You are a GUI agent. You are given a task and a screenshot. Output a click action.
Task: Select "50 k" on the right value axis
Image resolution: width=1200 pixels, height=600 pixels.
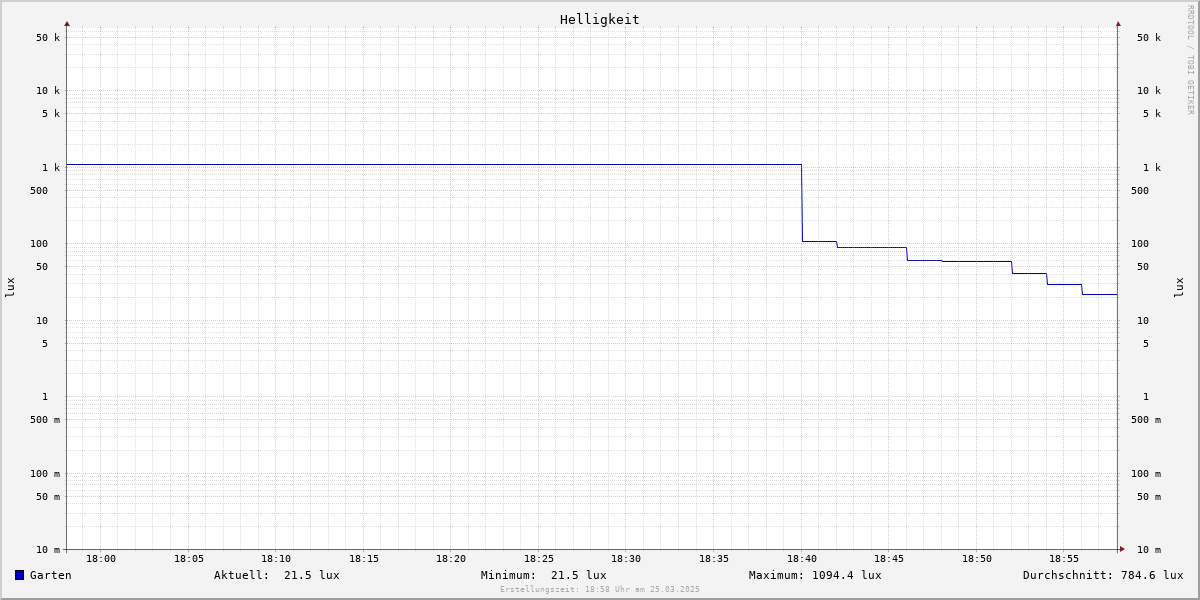click(x=1149, y=38)
